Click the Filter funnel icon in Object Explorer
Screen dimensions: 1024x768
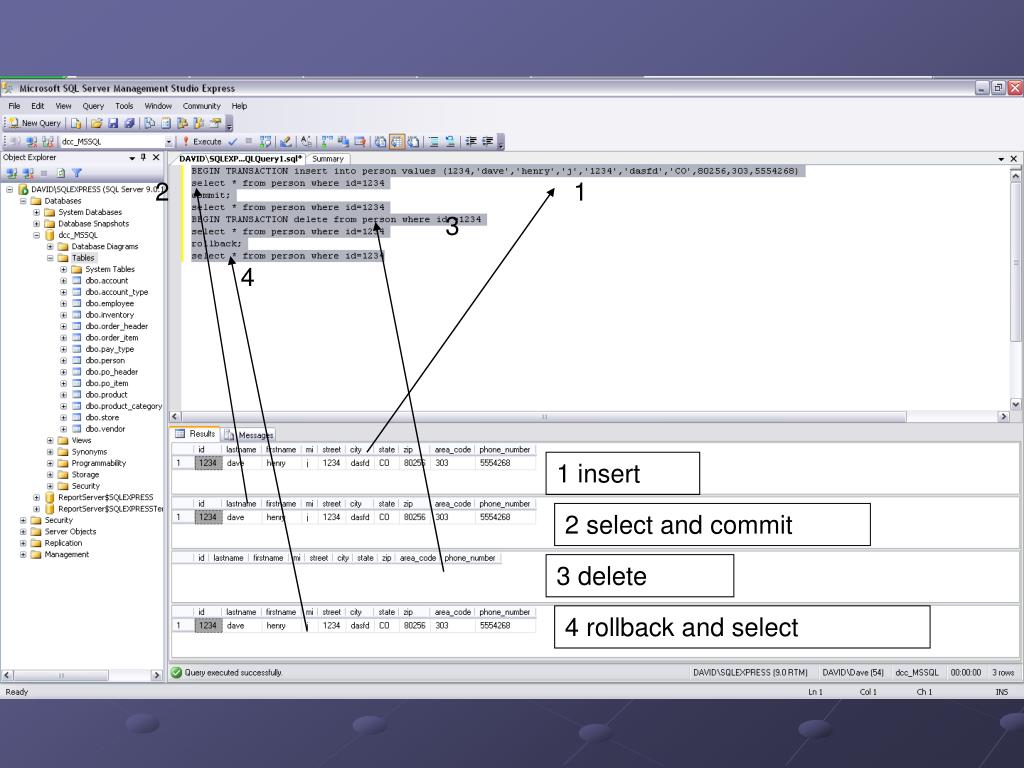77,173
